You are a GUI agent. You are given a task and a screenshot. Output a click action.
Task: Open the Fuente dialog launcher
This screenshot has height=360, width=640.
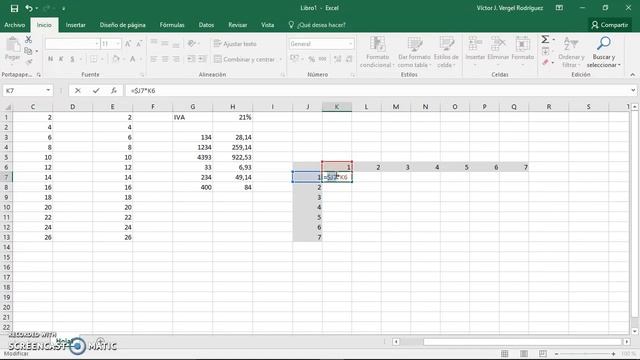click(142, 75)
